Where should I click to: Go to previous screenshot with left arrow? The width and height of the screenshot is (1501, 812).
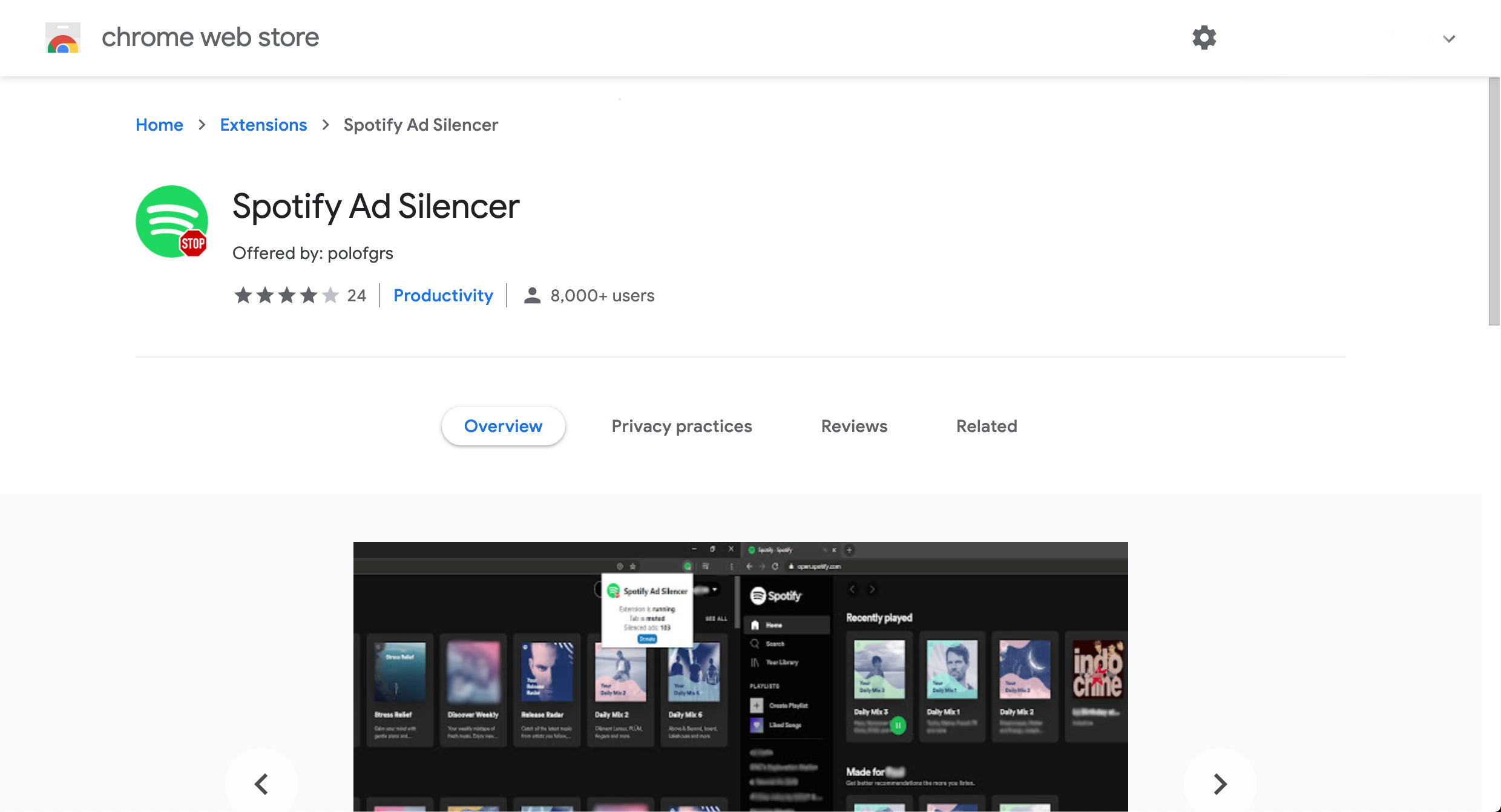261,783
